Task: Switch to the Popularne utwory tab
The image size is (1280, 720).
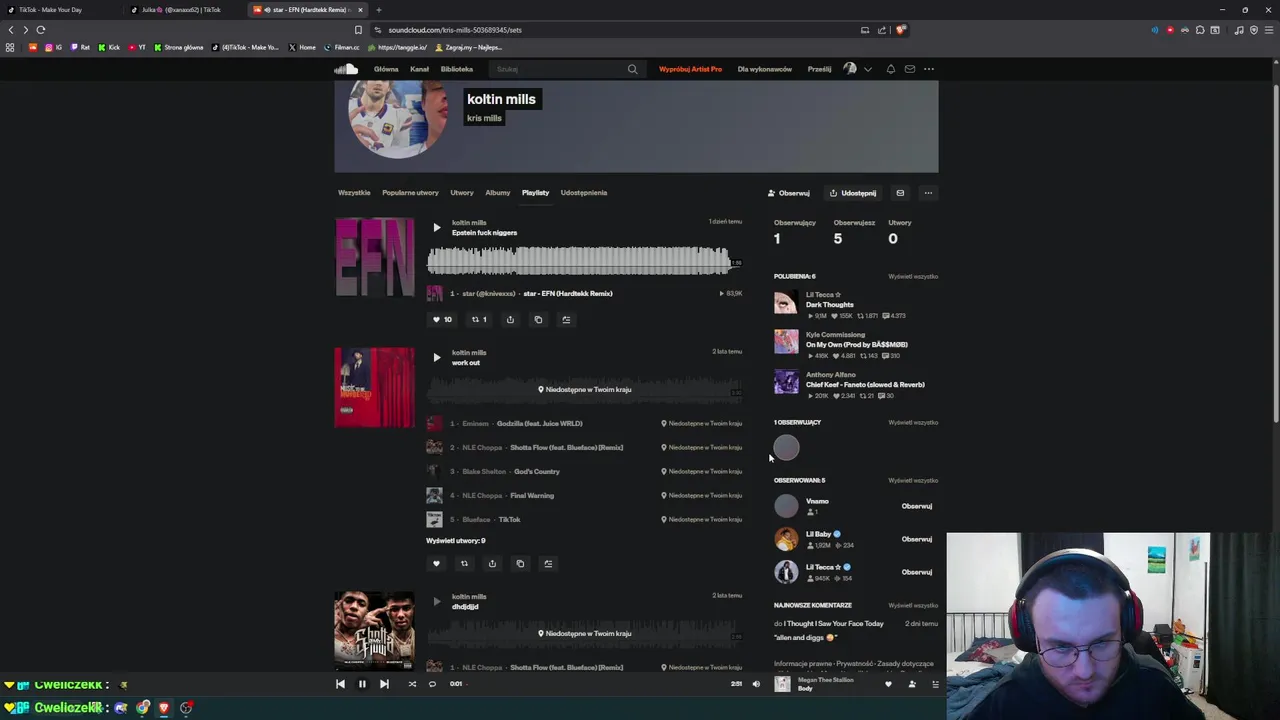Action: point(410,192)
